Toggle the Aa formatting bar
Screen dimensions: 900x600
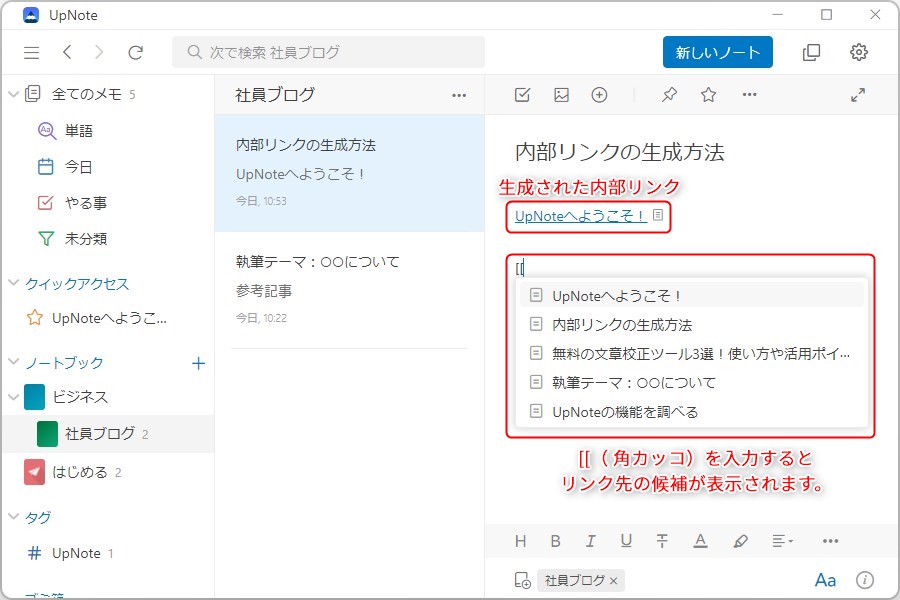pos(825,580)
